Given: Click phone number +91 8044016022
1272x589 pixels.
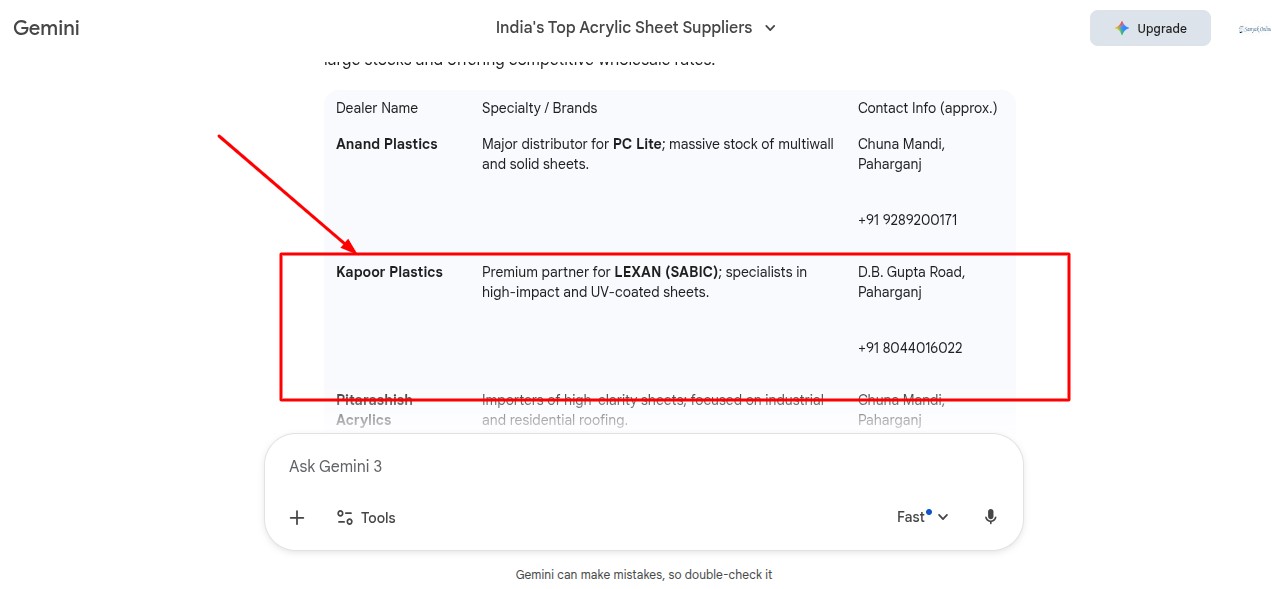Looking at the screenshot, I should [910, 348].
